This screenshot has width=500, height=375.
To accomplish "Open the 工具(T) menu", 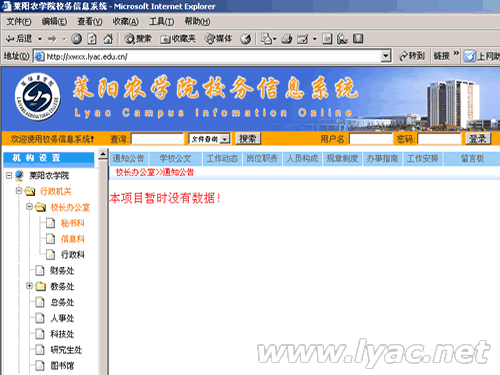I will point(161,22).
